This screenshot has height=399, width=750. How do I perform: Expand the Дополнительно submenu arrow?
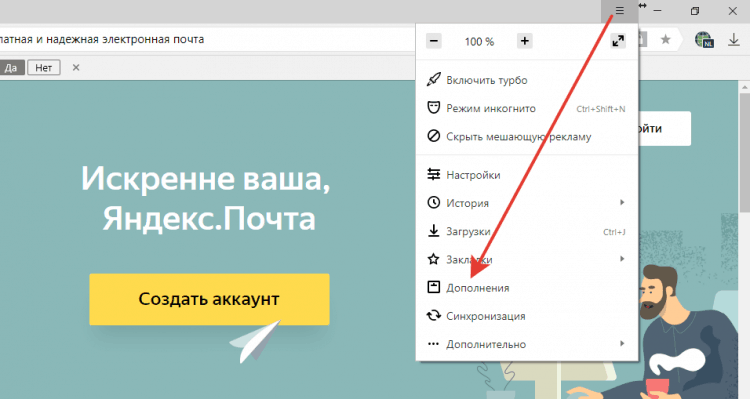click(x=622, y=344)
